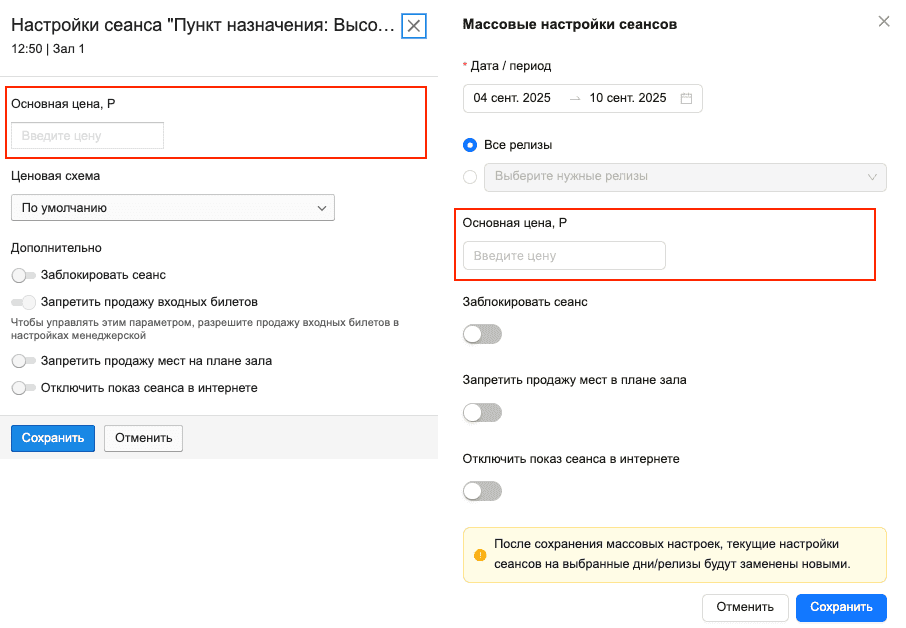Screen dimensions: 906x628
Task: Click the left 'Основная цена' price field
Action: [x=87, y=136]
